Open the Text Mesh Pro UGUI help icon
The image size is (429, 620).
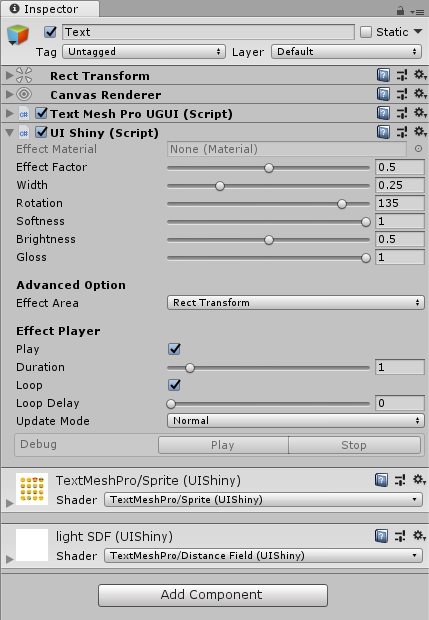click(383, 113)
